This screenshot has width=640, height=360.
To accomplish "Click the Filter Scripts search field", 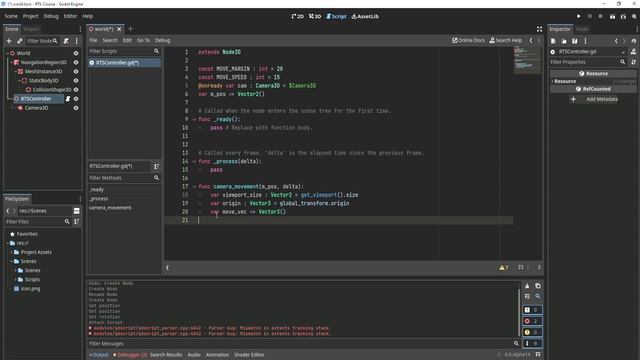I will 124,51.
